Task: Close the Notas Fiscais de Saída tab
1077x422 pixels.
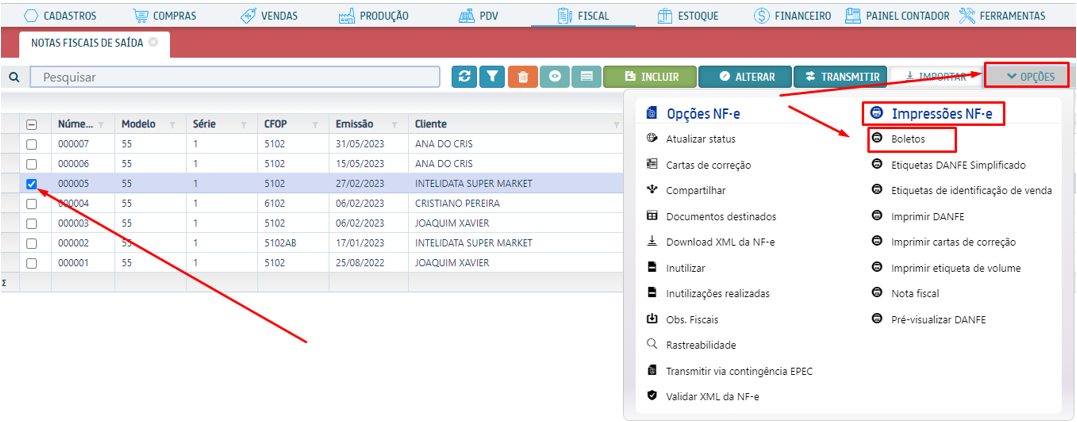Action: (x=153, y=43)
